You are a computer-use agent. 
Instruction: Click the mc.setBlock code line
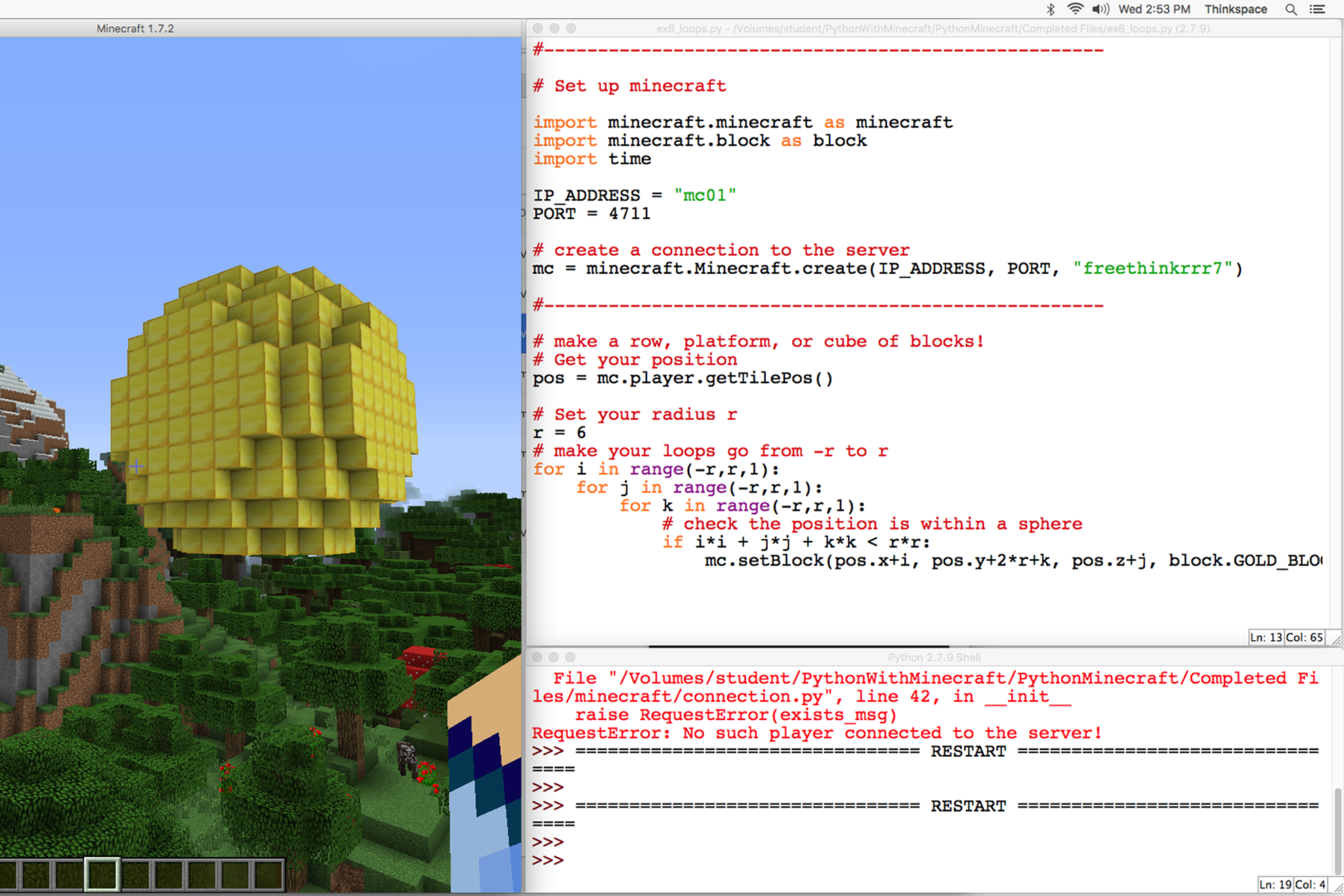pyautogui.click(x=1013, y=561)
